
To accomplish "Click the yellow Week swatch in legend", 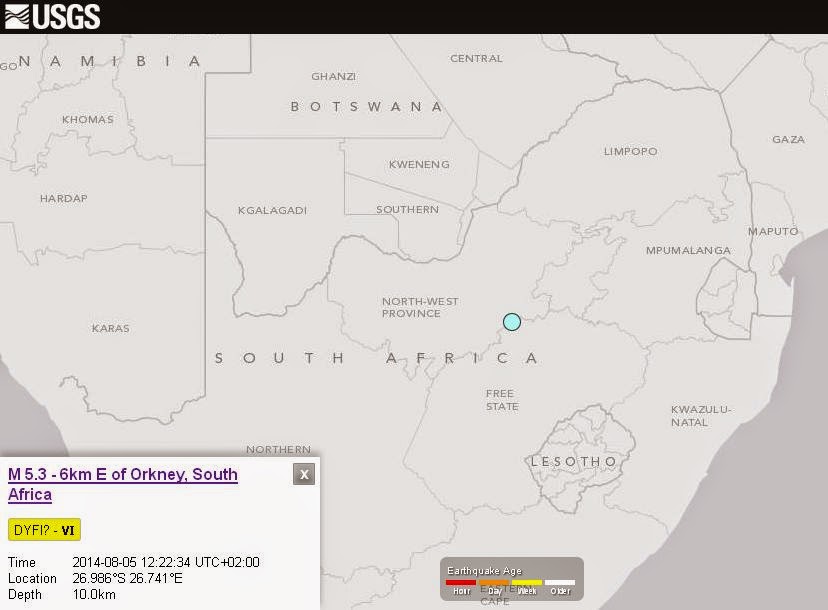I will [x=527, y=582].
